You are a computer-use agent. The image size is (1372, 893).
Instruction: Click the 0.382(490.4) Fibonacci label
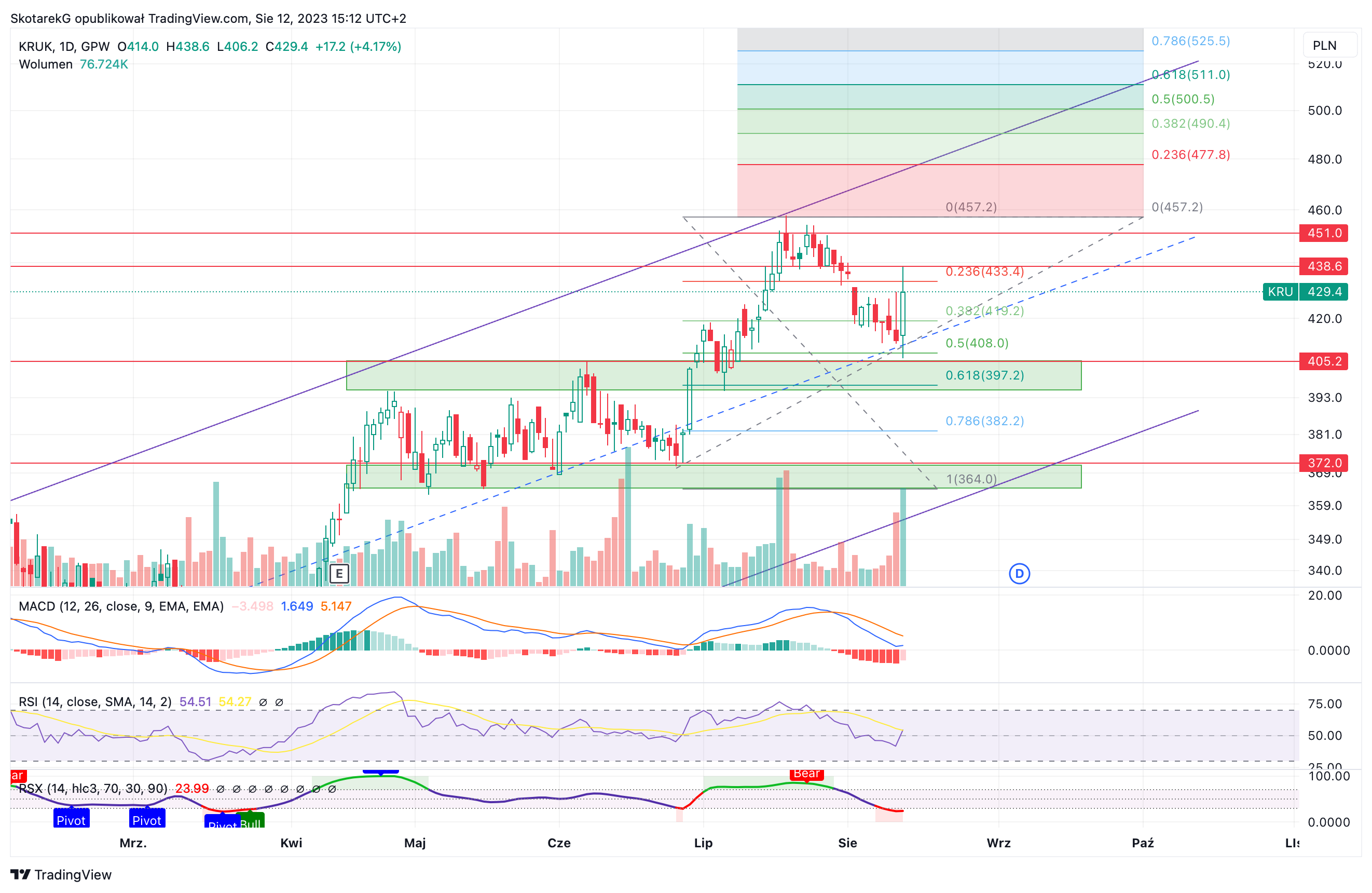pos(1190,123)
